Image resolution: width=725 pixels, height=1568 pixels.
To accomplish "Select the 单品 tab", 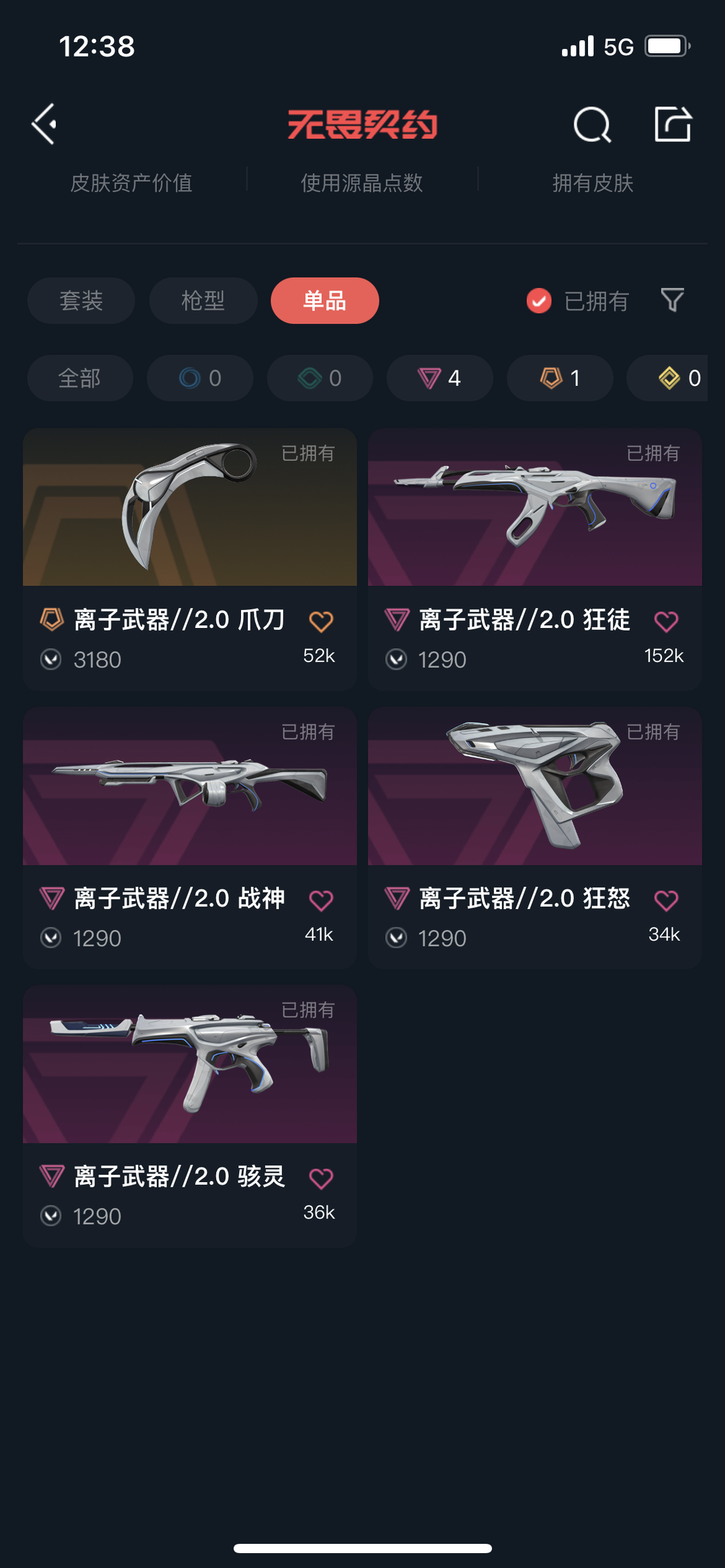I will tap(325, 301).
